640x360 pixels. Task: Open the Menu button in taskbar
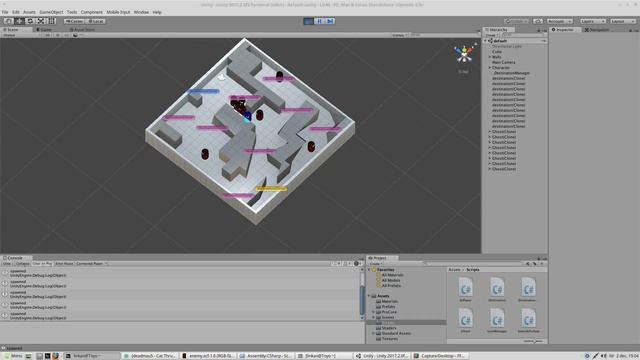pyautogui.click(x=13, y=356)
